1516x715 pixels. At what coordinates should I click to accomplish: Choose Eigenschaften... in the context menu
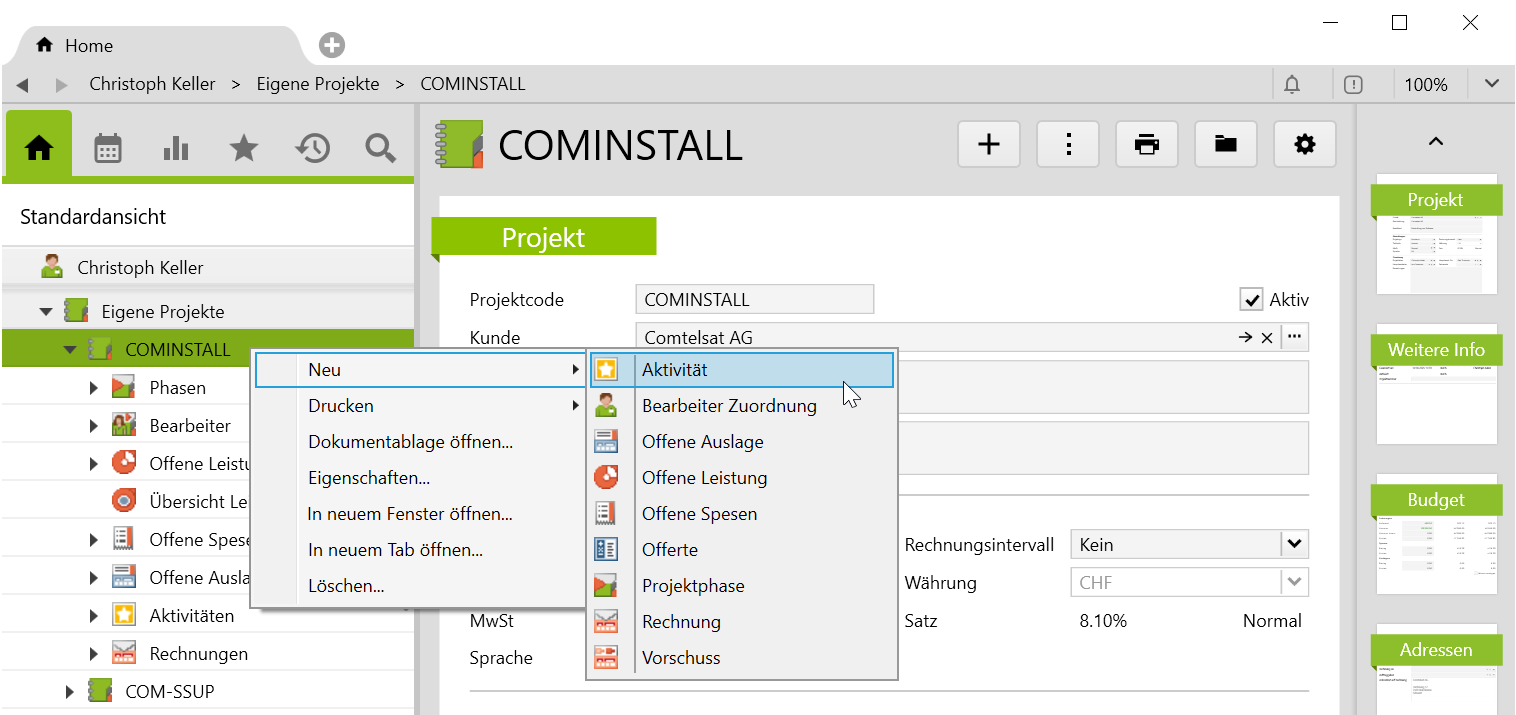(x=369, y=478)
